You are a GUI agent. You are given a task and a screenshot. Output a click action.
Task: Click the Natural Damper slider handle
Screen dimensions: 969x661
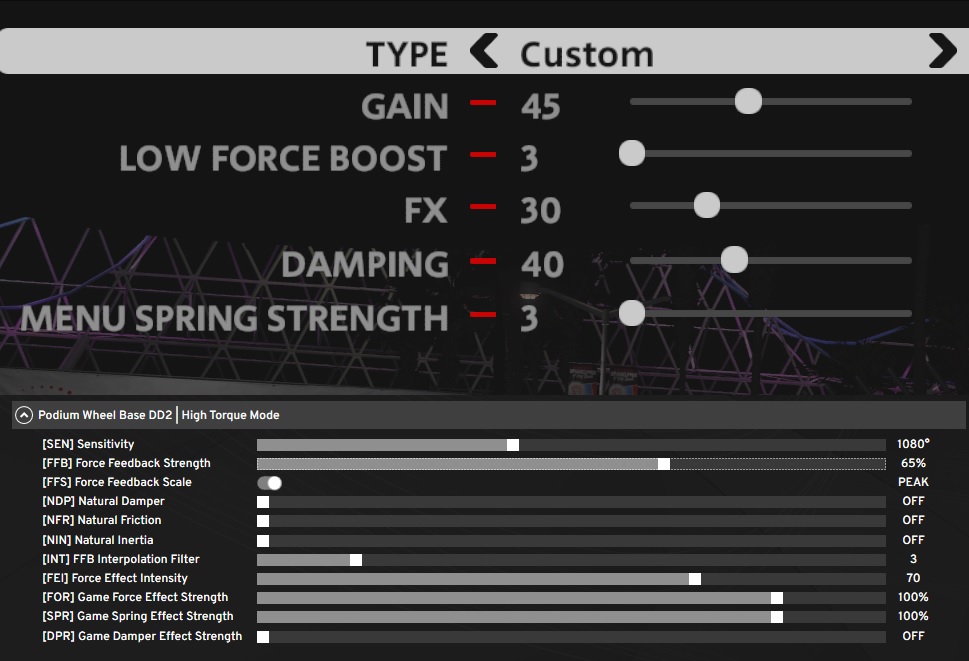(x=263, y=502)
